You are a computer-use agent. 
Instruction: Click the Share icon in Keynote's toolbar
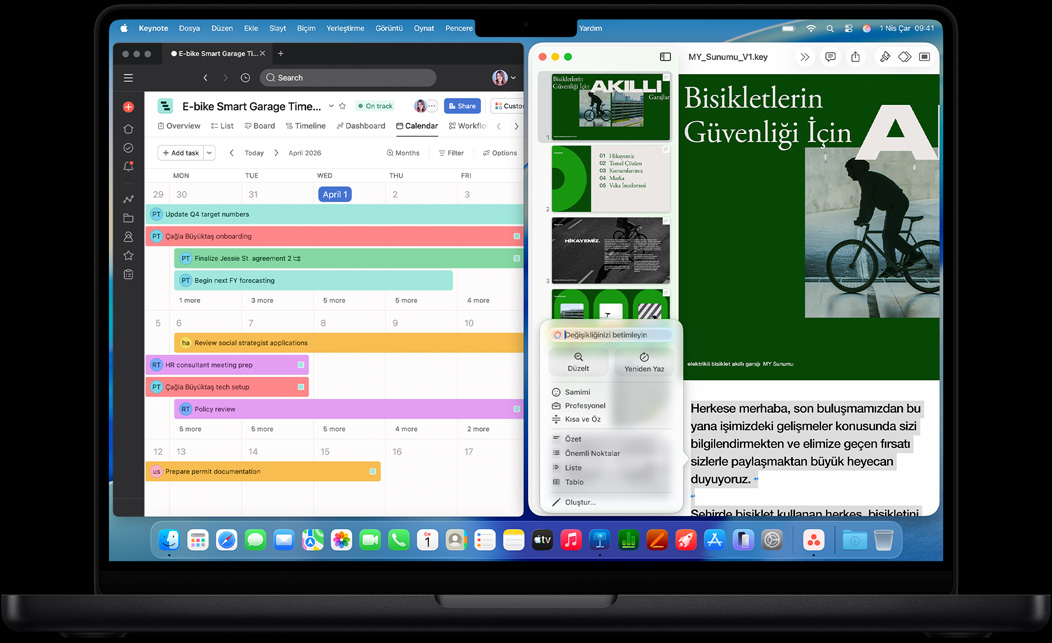pos(856,57)
